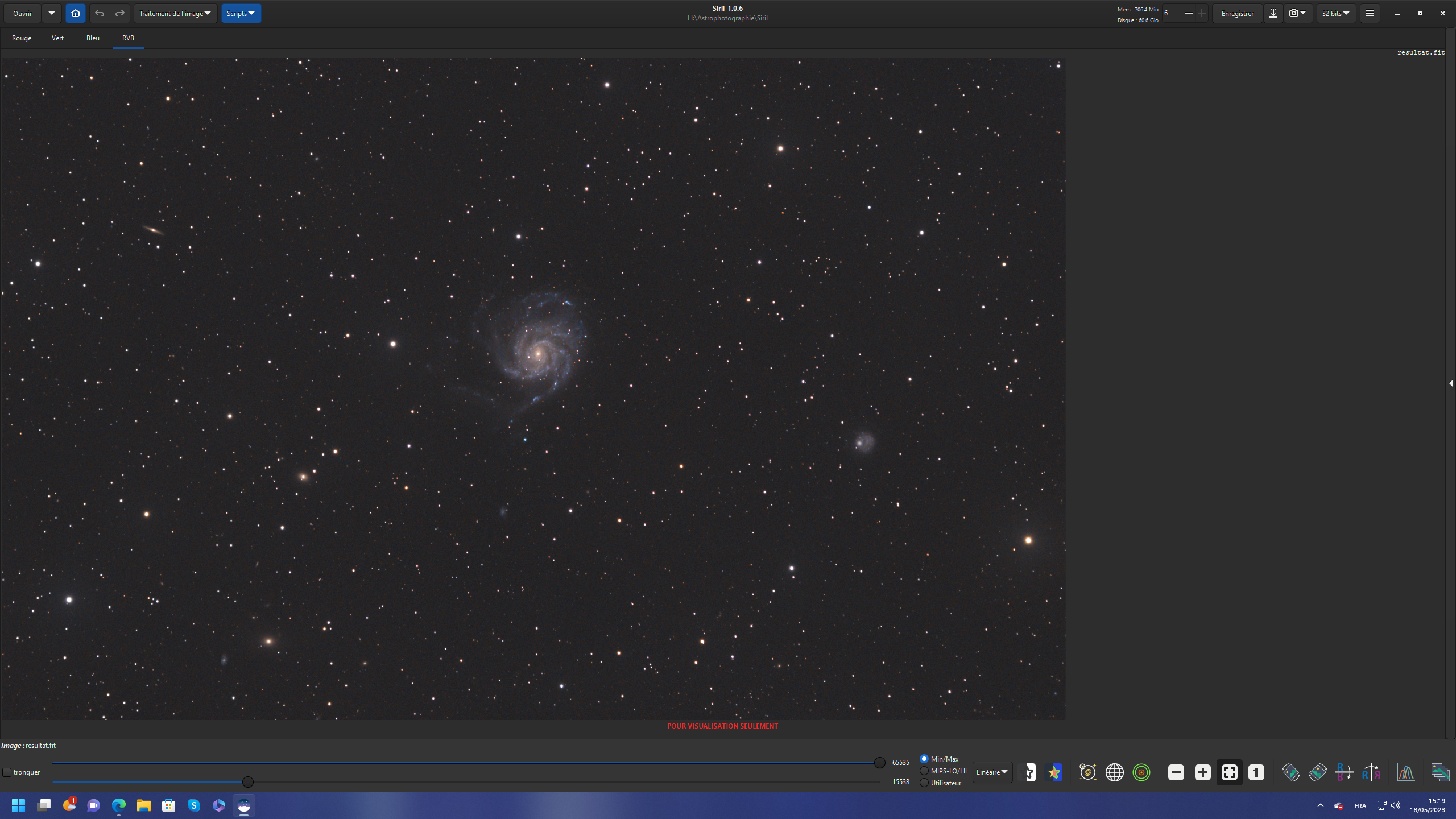Select the MIPS-LO/HI radio button
1456x819 pixels.
pos(924,771)
